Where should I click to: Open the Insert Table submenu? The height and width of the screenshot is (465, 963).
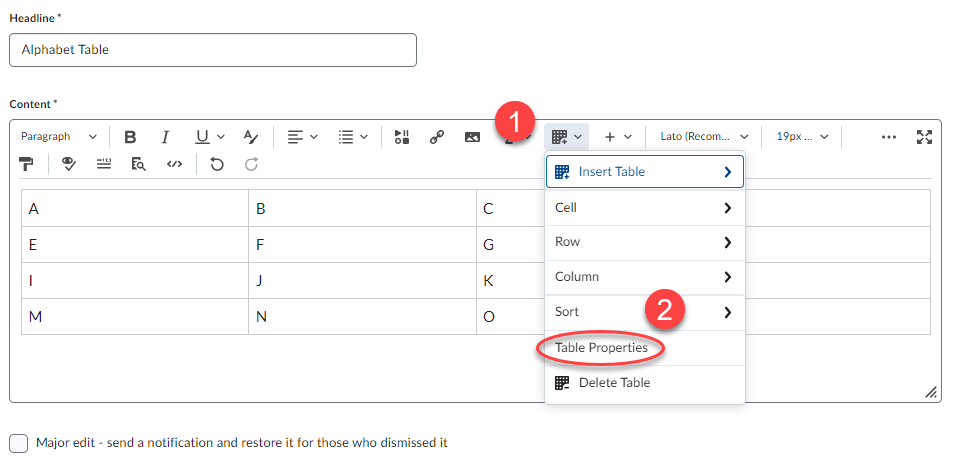click(645, 171)
